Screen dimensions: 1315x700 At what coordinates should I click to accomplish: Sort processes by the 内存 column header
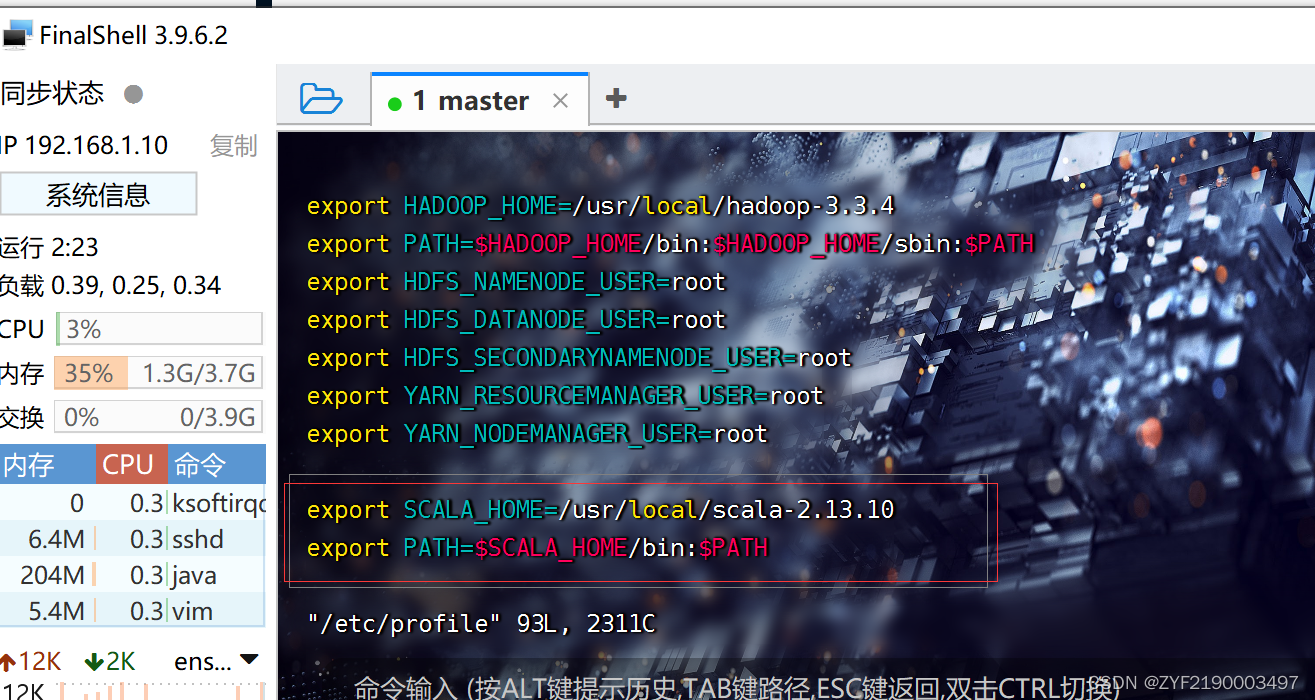[47, 464]
